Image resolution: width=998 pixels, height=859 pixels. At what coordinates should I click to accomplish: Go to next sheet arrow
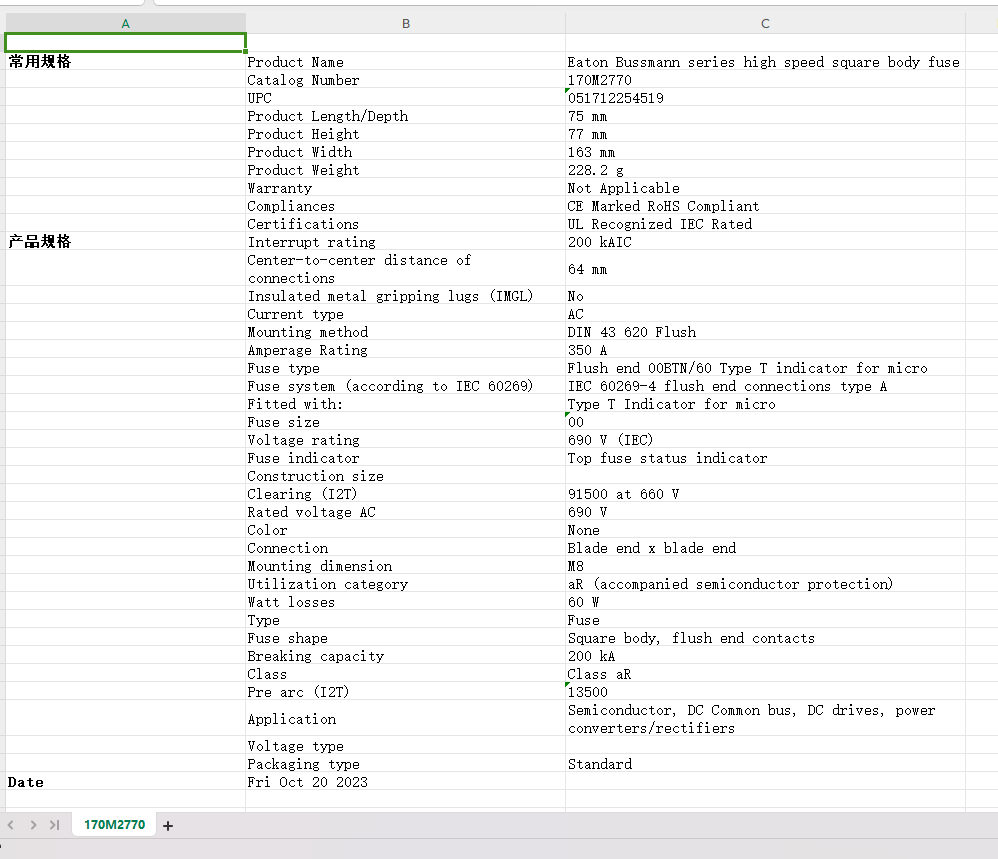pos(33,825)
